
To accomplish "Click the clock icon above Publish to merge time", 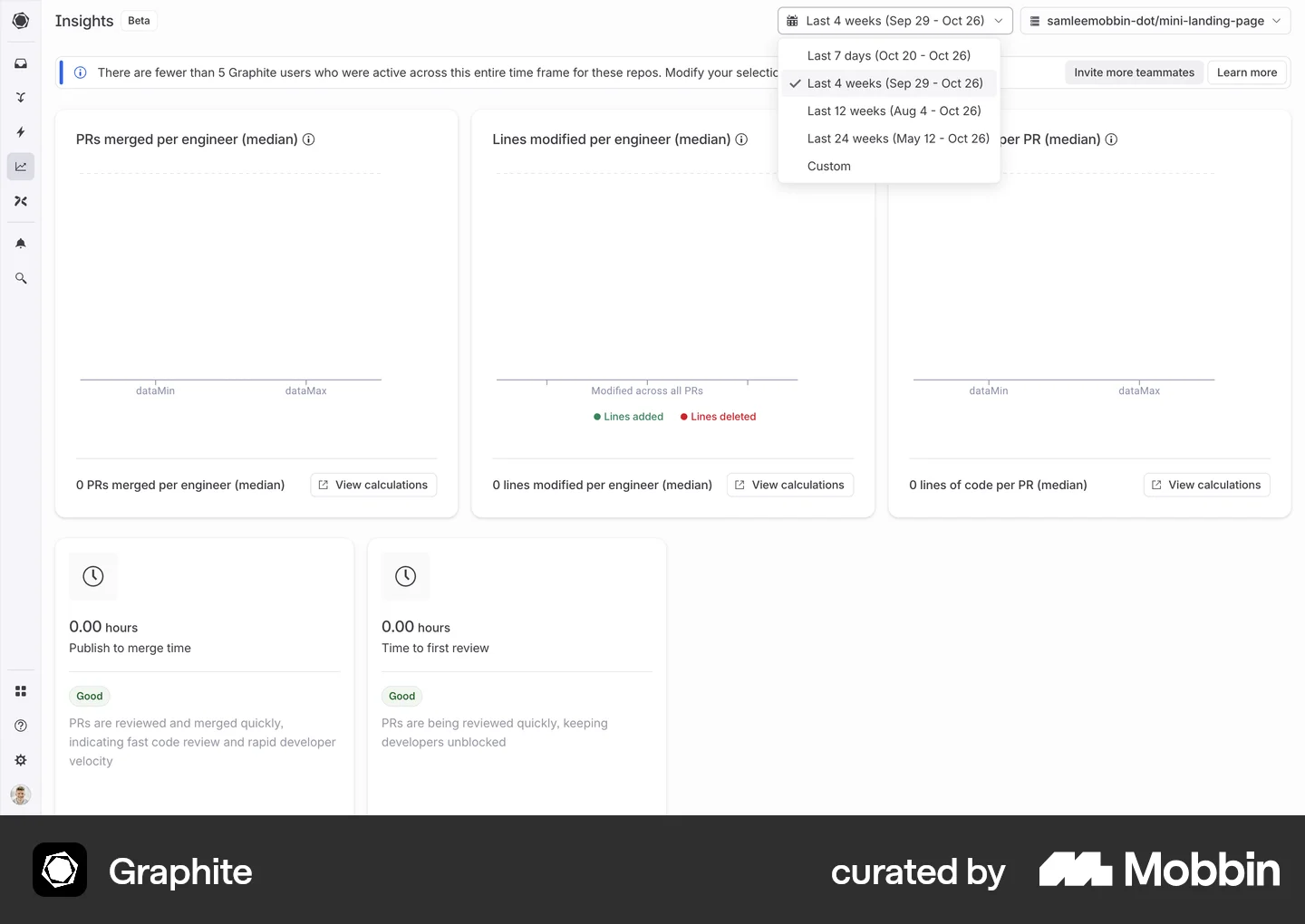I will (93, 576).
